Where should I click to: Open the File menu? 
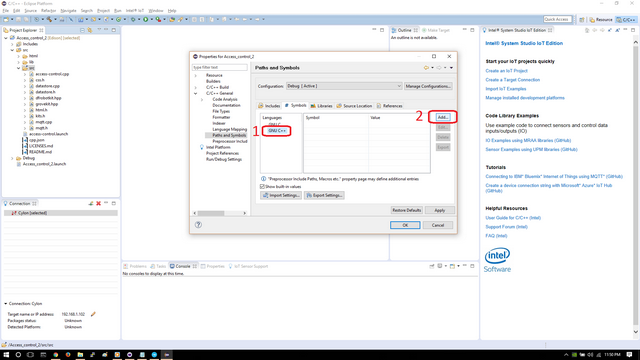tap(6, 11)
